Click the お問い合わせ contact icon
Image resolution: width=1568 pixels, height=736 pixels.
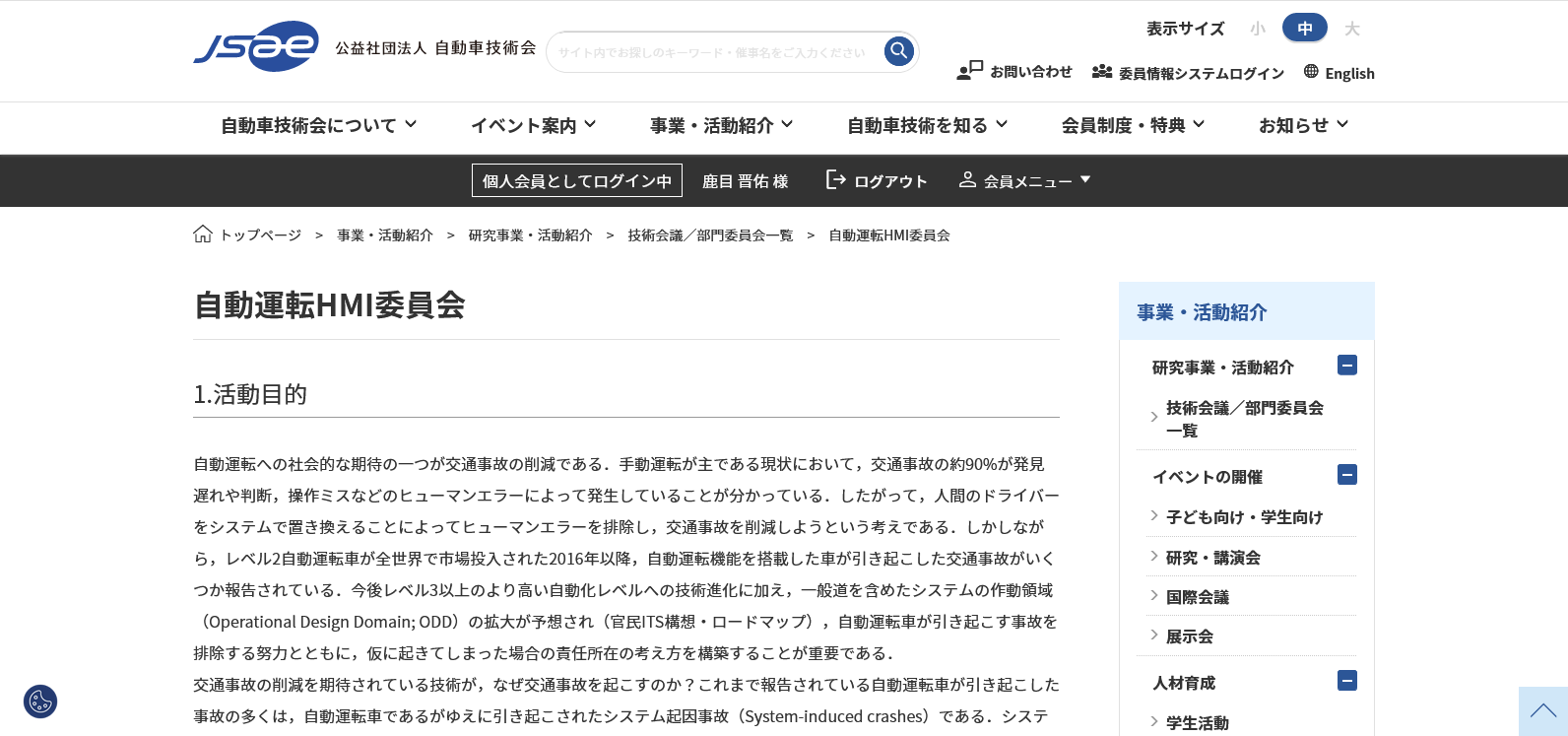969,70
